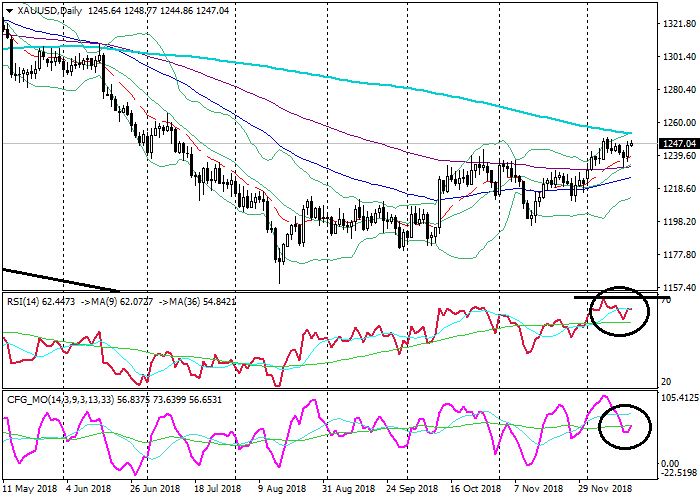Click the 105.4125 oscillator scale label
700x500 pixels.
coord(678,397)
